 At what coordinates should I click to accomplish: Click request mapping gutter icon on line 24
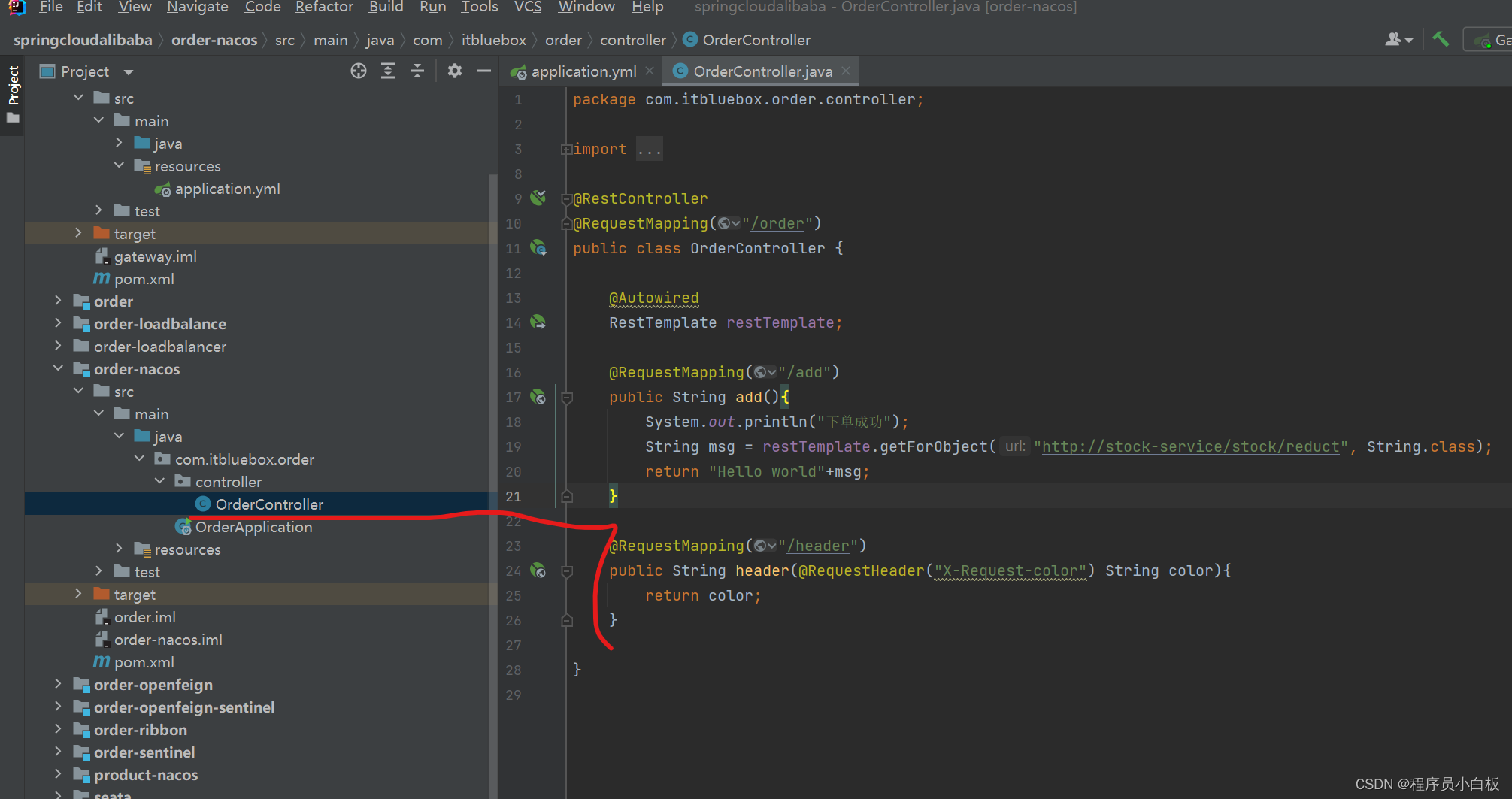pyautogui.click(x=538, y=570)
